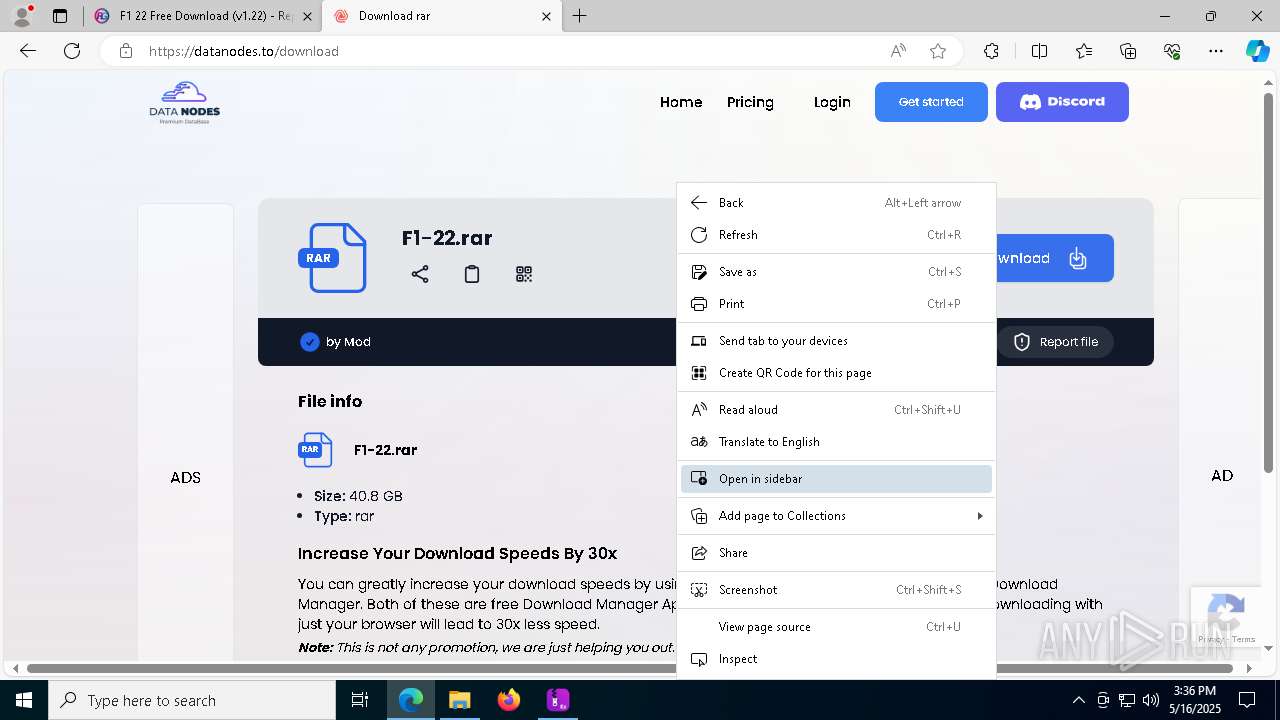
Task: Click the volume speaker tray icon
Action: click(1151, 700)
